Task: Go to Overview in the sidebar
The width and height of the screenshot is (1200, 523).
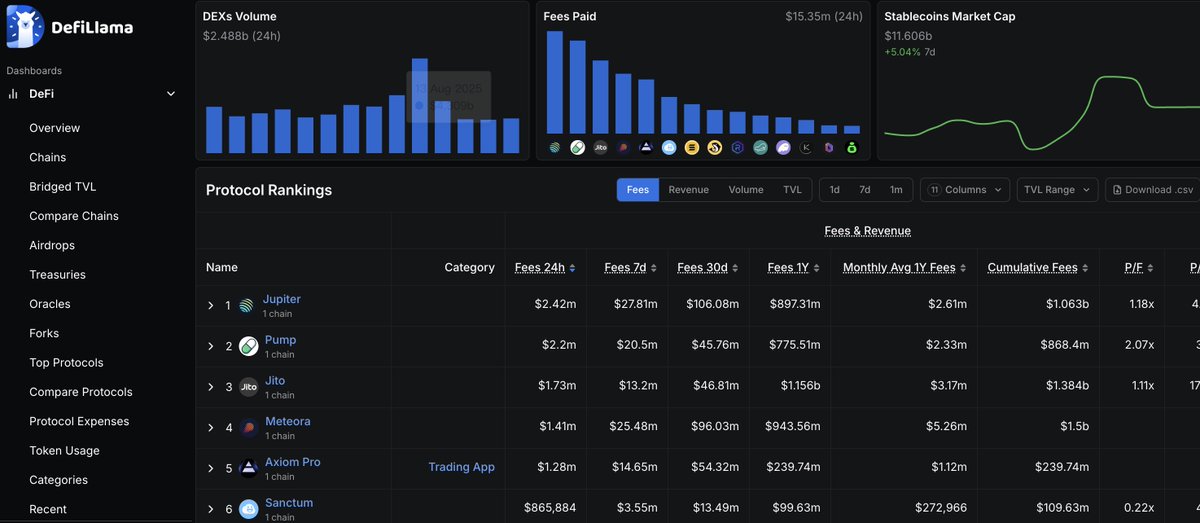Action: pyautogui.click(x=55, y=128)
